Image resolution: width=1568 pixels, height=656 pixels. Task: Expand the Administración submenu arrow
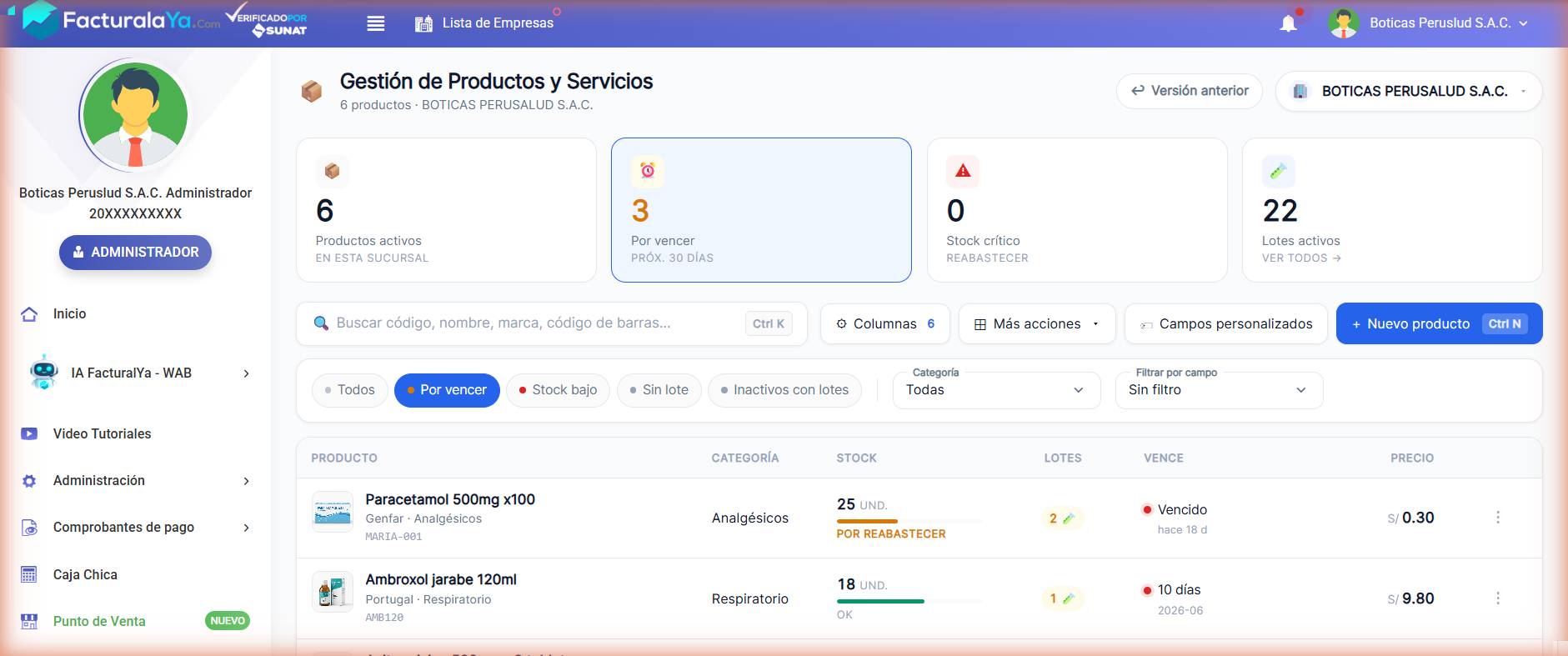pos(246,481)
